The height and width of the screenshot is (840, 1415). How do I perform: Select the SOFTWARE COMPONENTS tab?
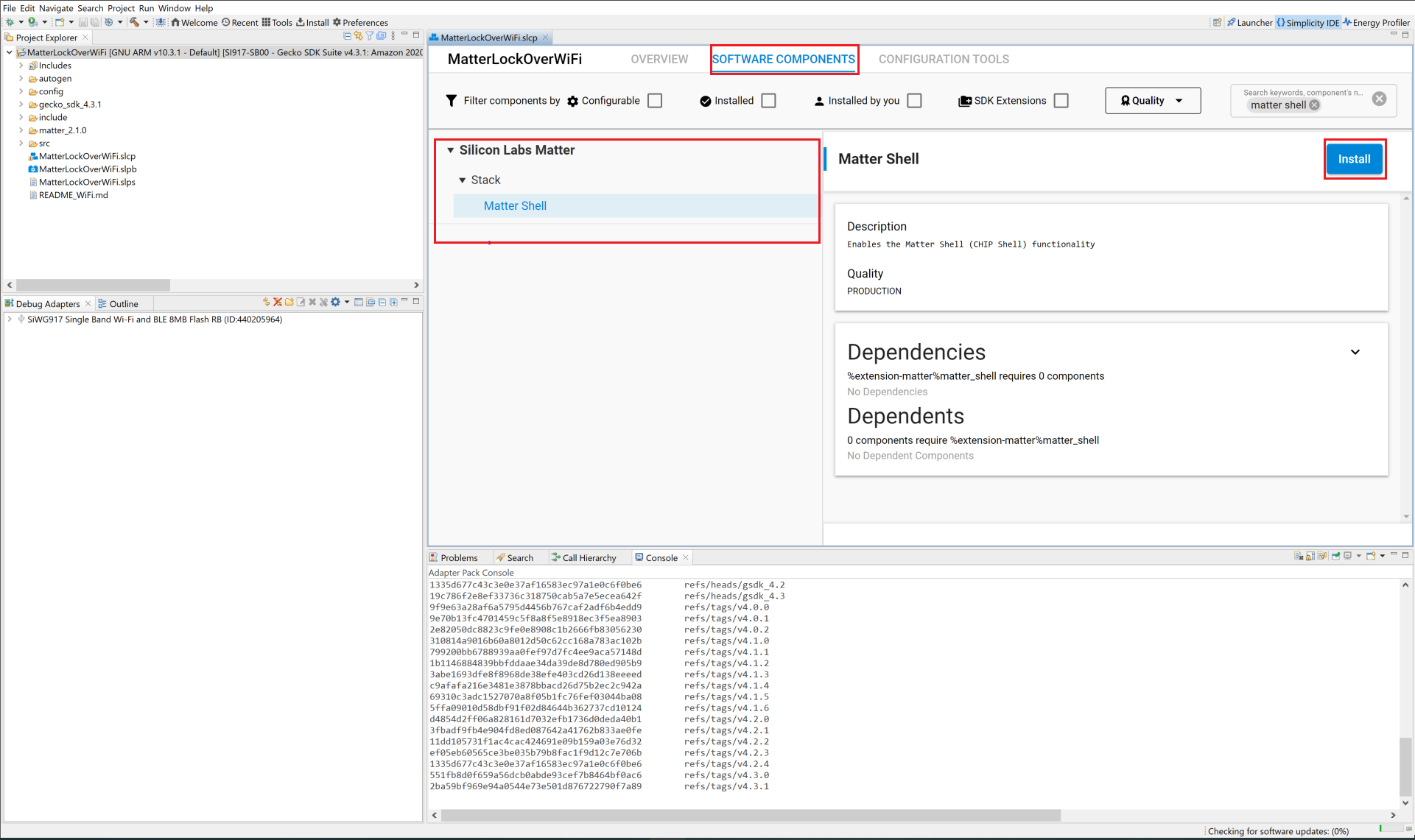[x=783, y=58]
